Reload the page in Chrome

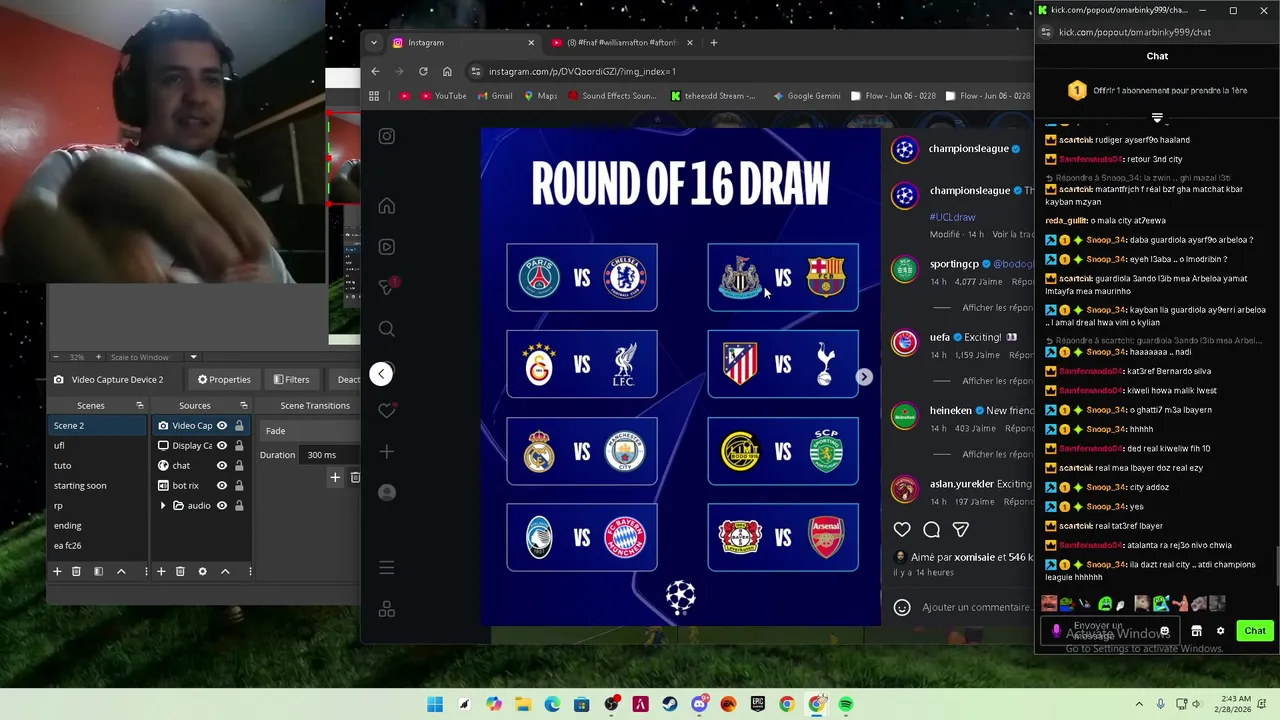click(x=423, y=71)
